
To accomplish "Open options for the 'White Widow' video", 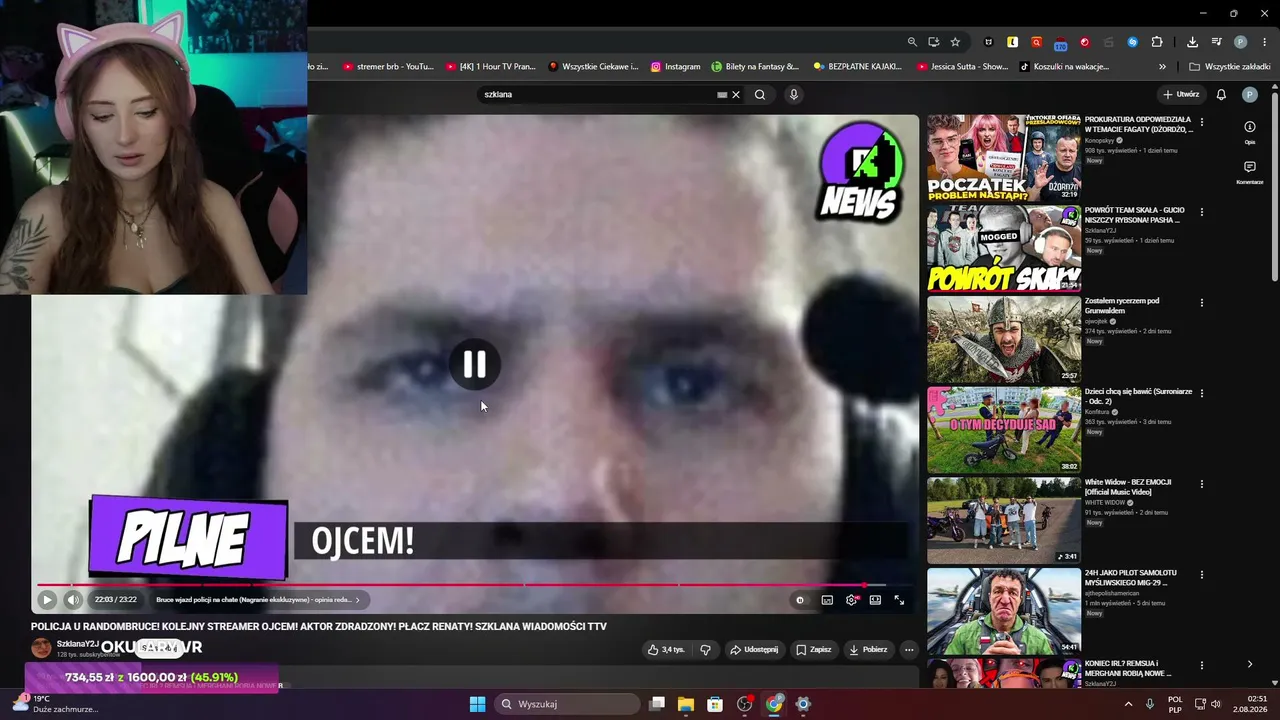I will pyautogui.click(x=1202, y=484).
